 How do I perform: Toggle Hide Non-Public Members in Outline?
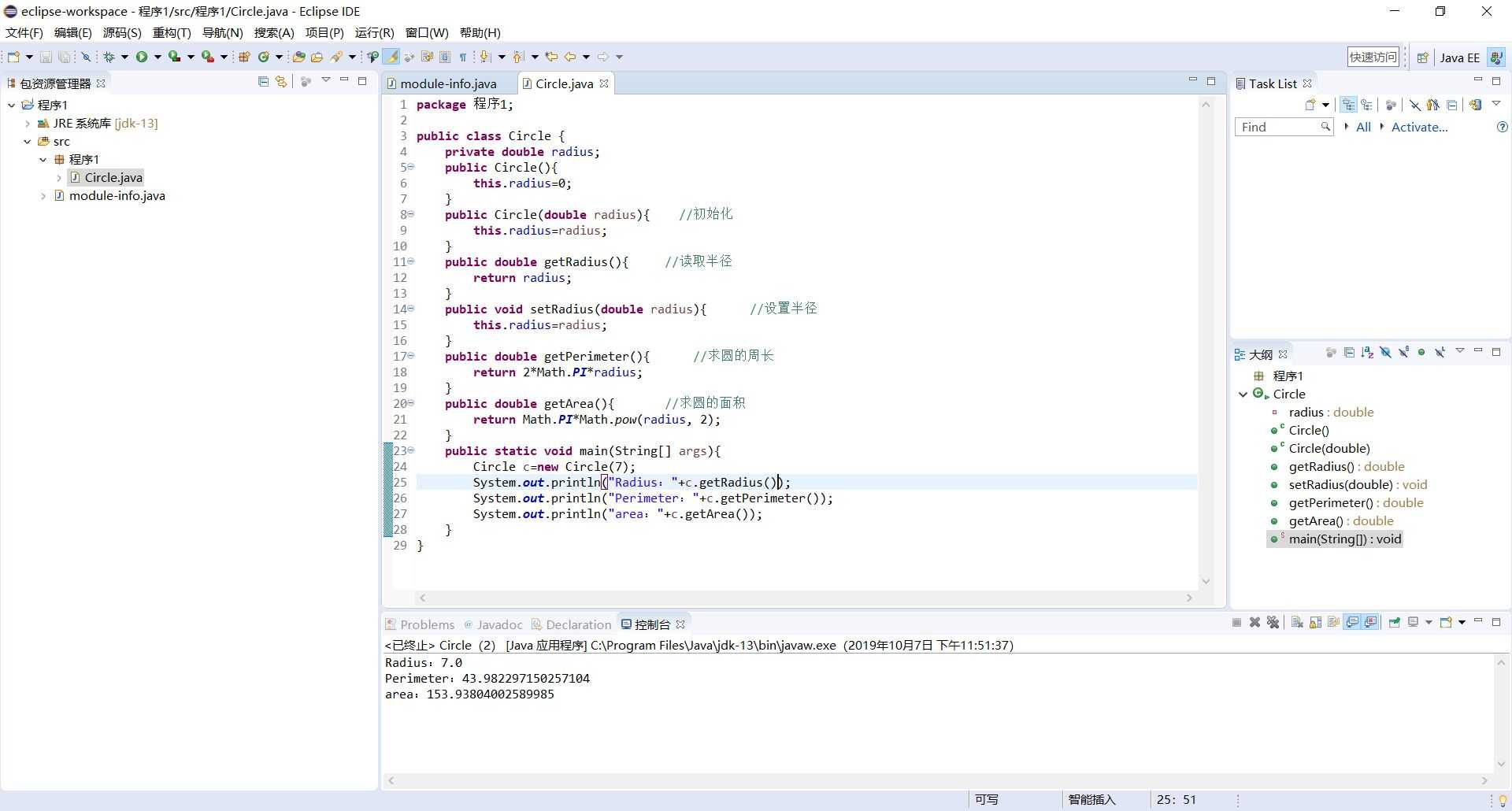pyautogui.click(x=1421, y=353)
